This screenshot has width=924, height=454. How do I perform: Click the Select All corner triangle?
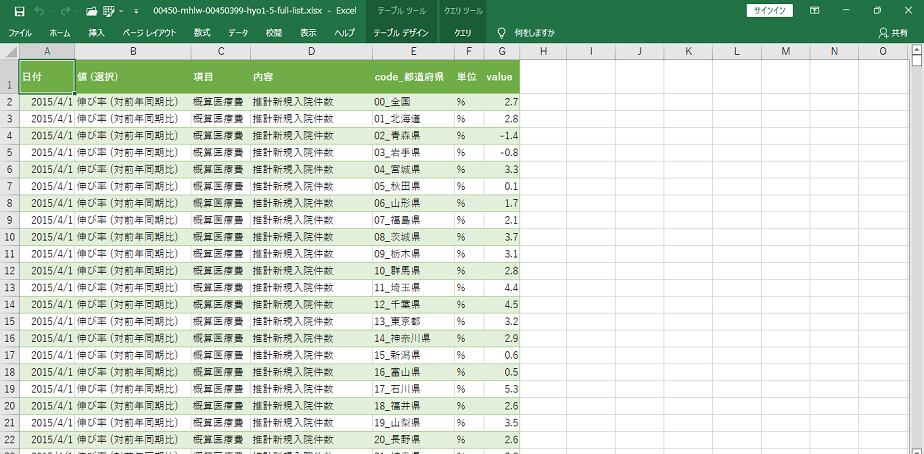click(9, 51)
